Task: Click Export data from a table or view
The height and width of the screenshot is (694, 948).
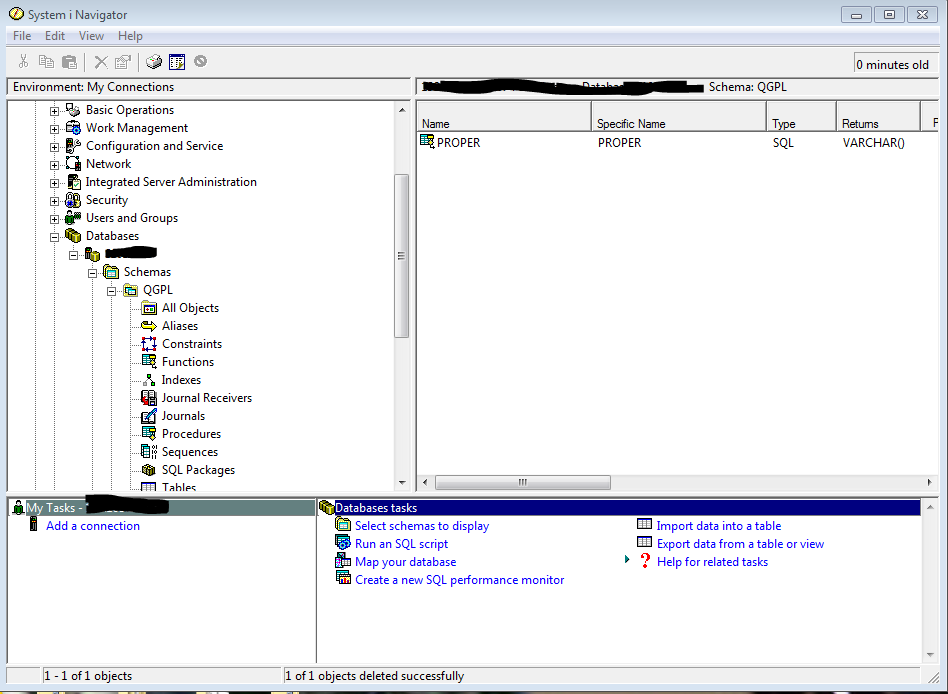Action: coord(741,544)
